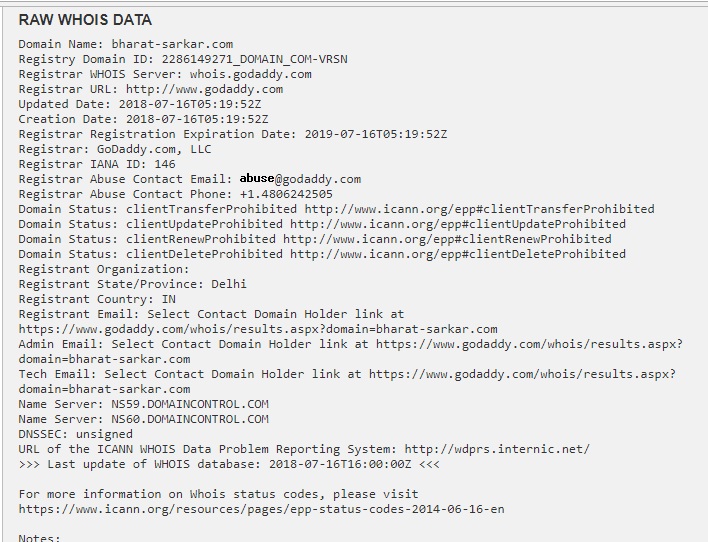The width and height of the screenshot is (708, 542).
Task: Open the epp#clientRenewProhibited link
Action: 447,238
